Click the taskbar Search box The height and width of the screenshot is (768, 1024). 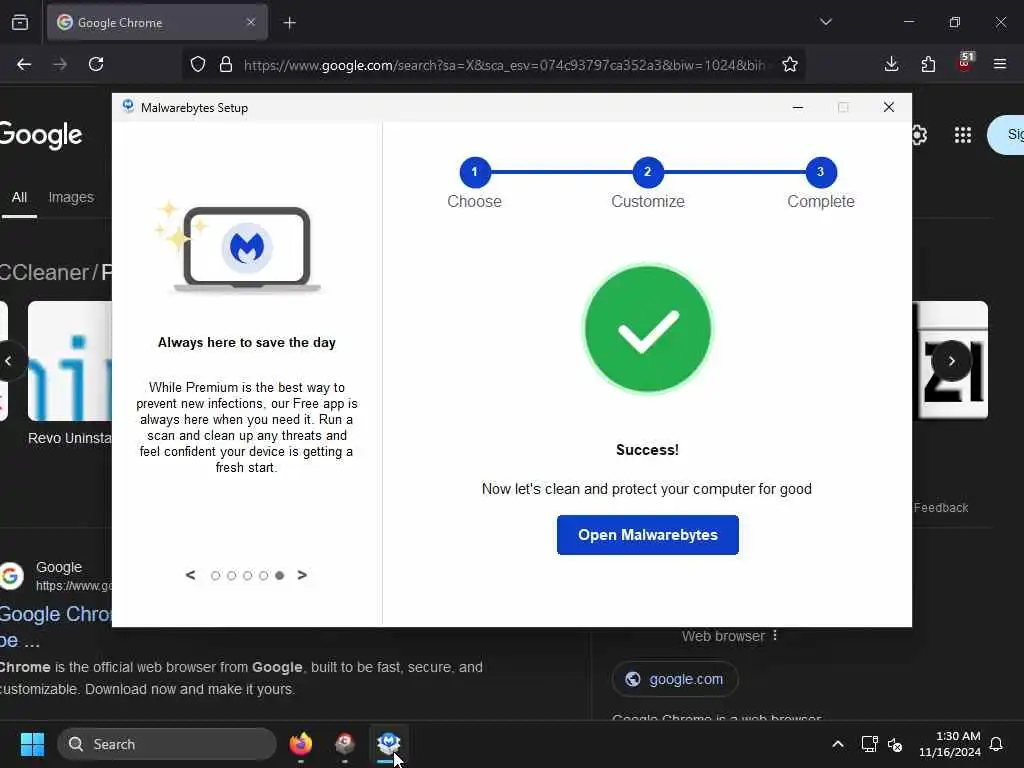point(167,744)
